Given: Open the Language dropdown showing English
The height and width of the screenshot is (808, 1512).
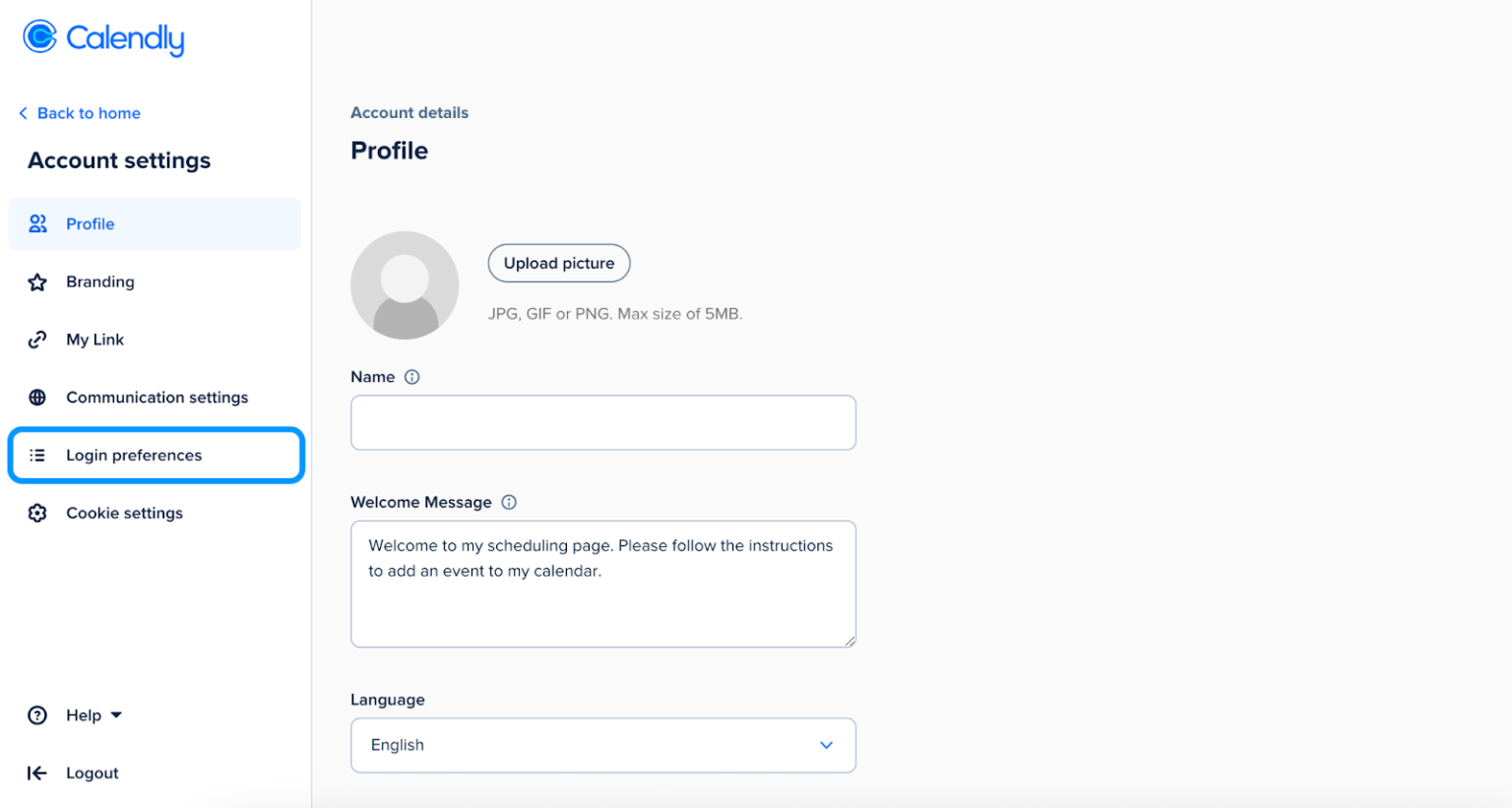Looking at the screenshot, I should tap(603, 745).
